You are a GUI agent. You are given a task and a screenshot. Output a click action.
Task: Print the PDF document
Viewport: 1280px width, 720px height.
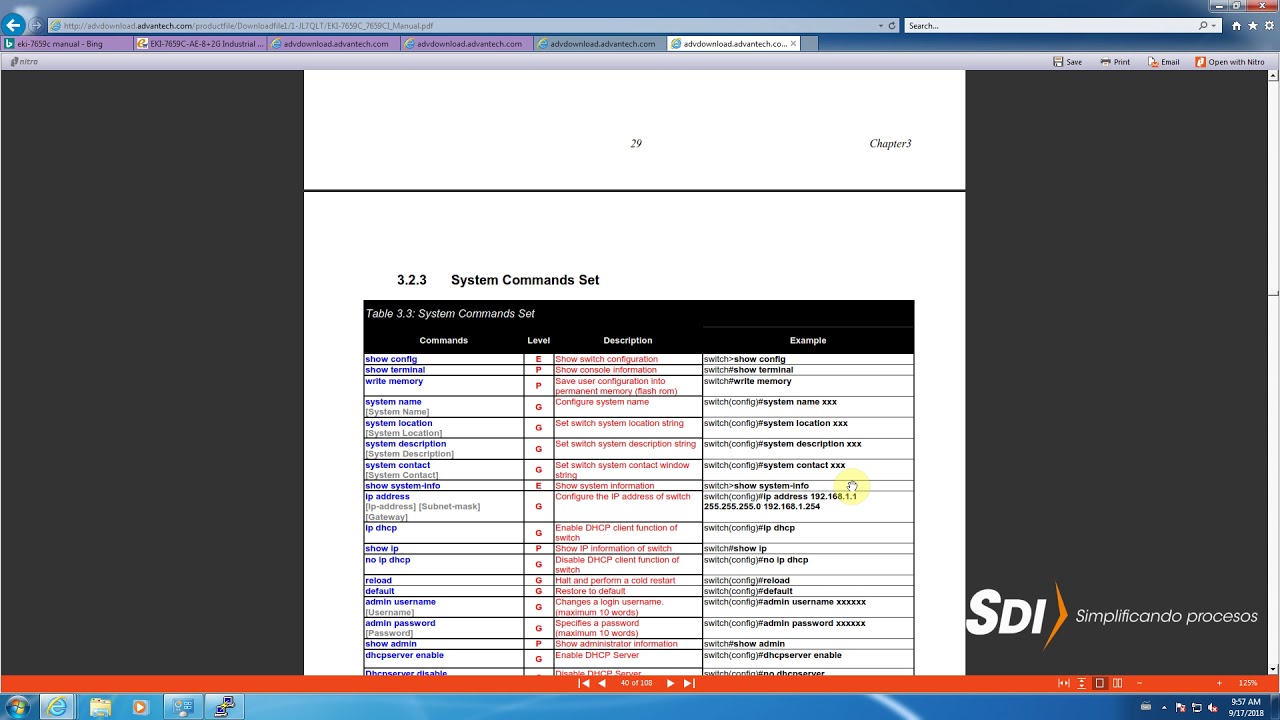pos(1115,62)
